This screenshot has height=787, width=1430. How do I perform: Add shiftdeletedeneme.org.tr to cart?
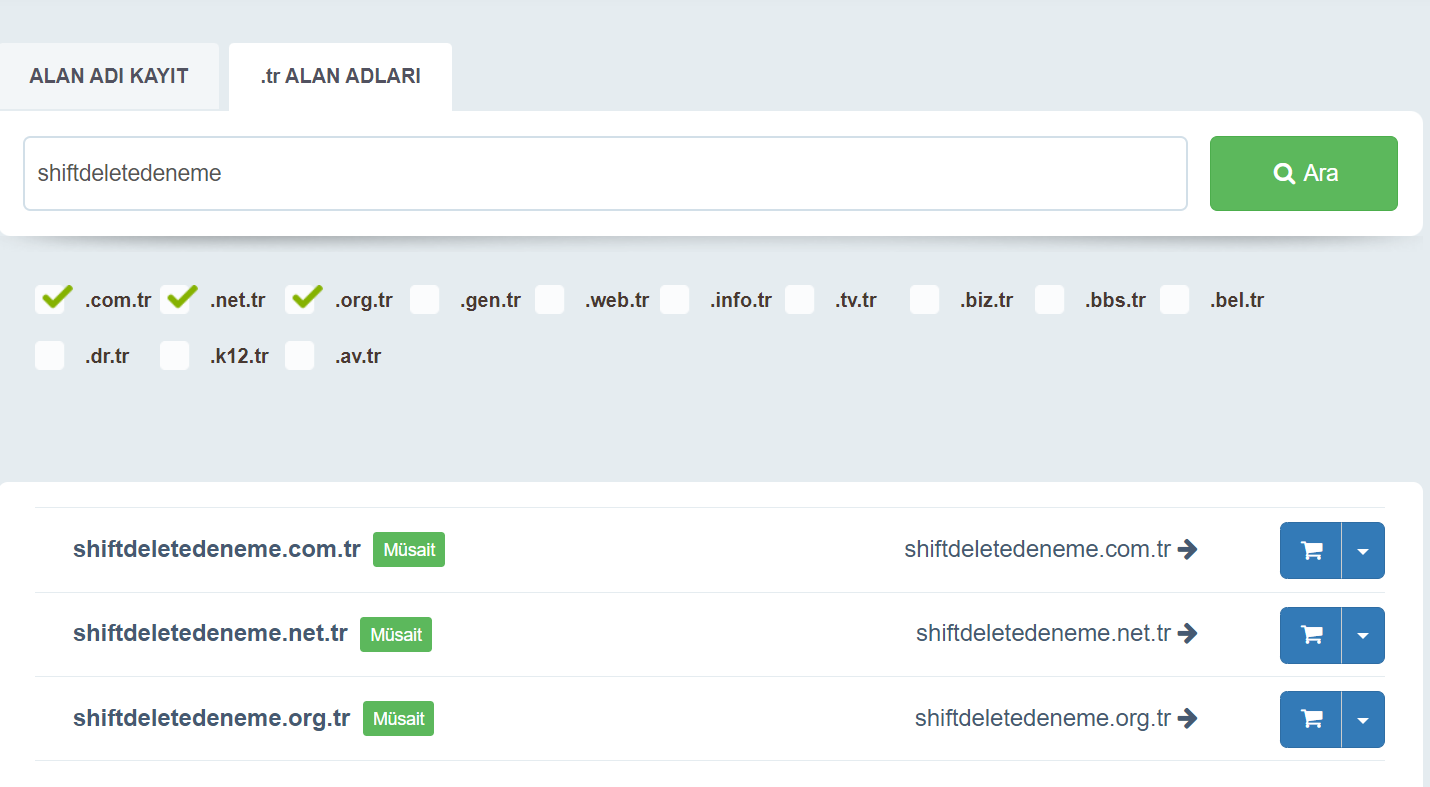tap(1310, 719)
